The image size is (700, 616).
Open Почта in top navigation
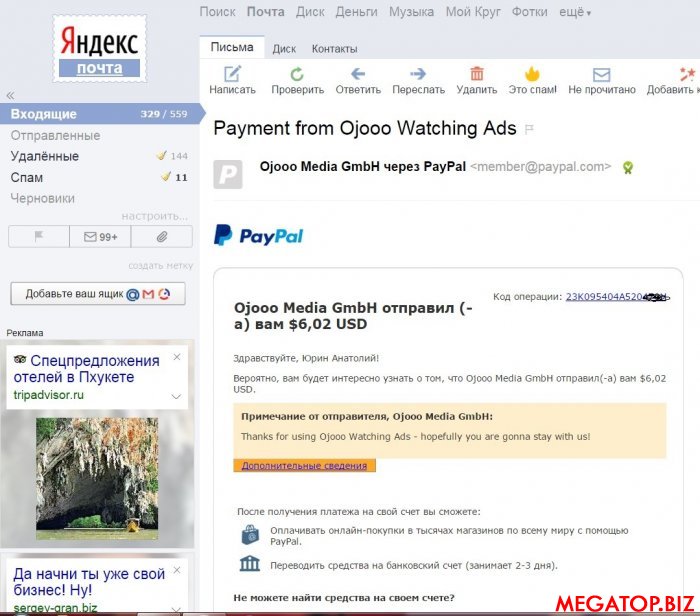pyautogui.click(x=266, y=12)
